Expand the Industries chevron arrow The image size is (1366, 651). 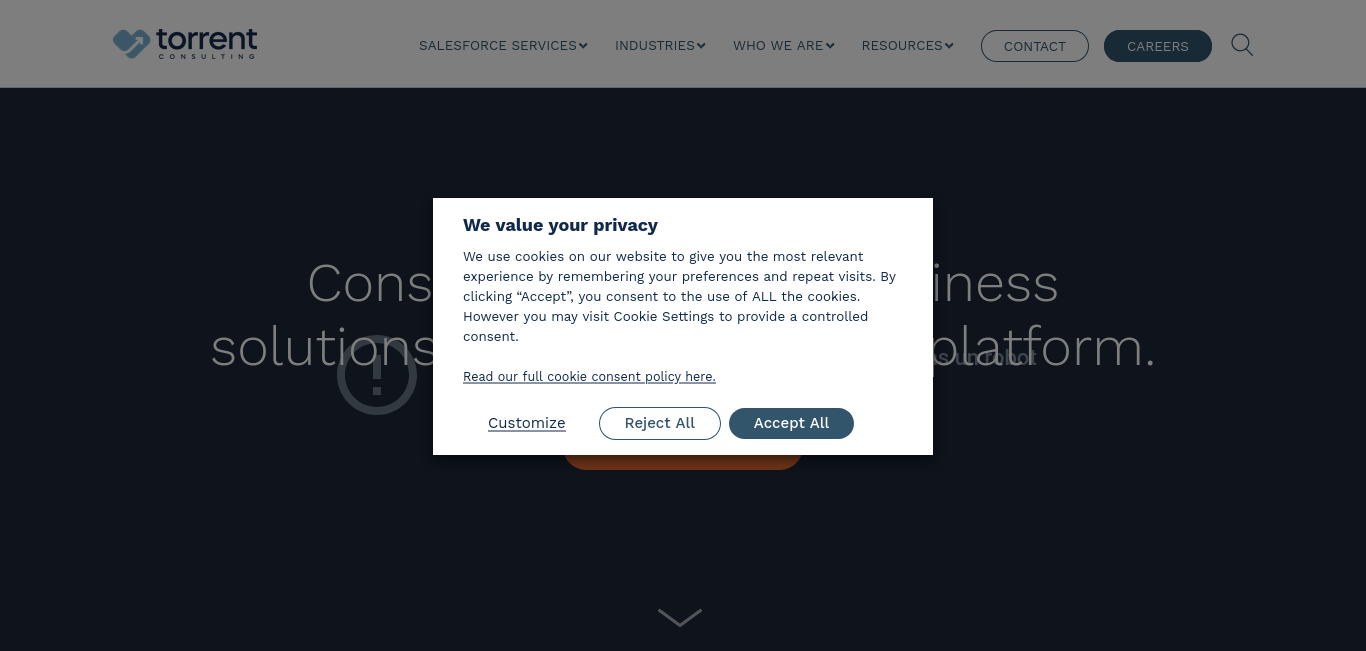click(x=701, y=46)
